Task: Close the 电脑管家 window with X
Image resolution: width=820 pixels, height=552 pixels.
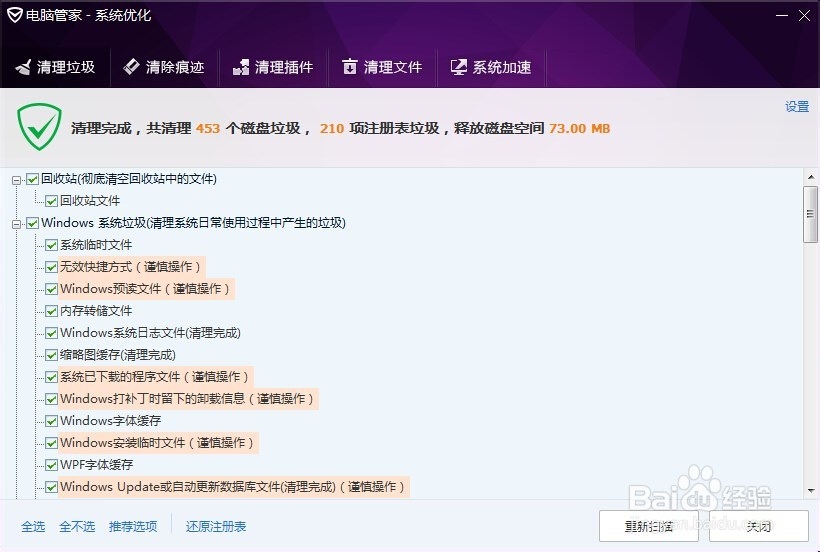Action: pyautogui.click(x=804, y=16)
